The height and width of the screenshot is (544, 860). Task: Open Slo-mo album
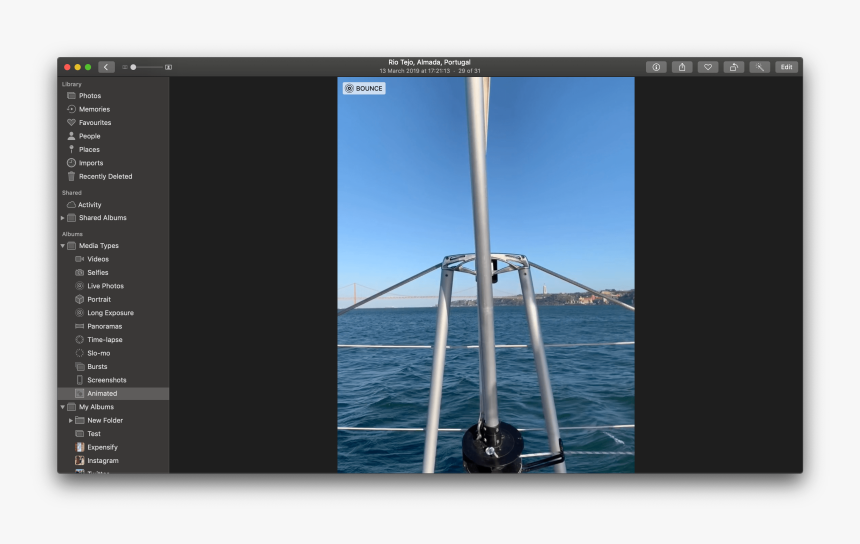point(113,353)
